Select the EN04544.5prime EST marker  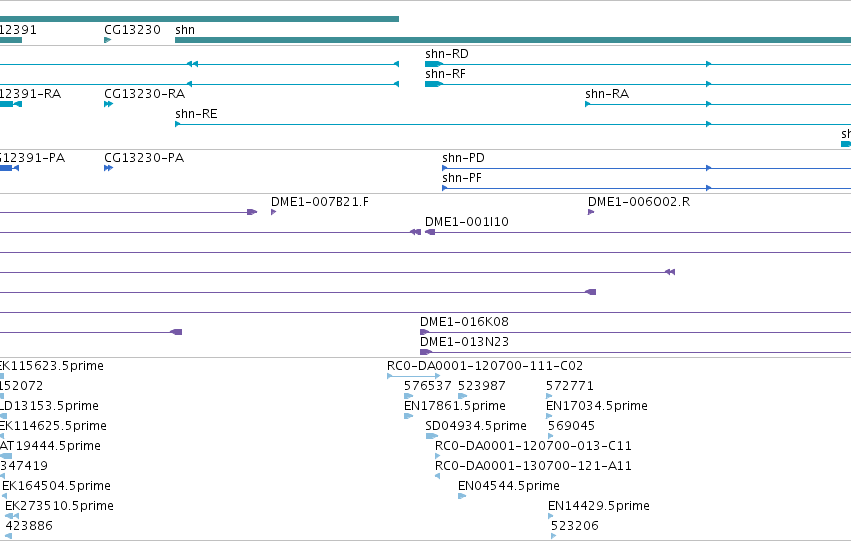(x=462, y=496)
